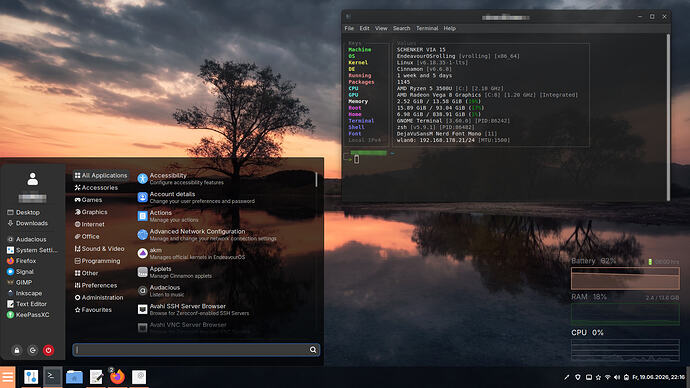Open the Terminal menu in menubar

point(427,28)
